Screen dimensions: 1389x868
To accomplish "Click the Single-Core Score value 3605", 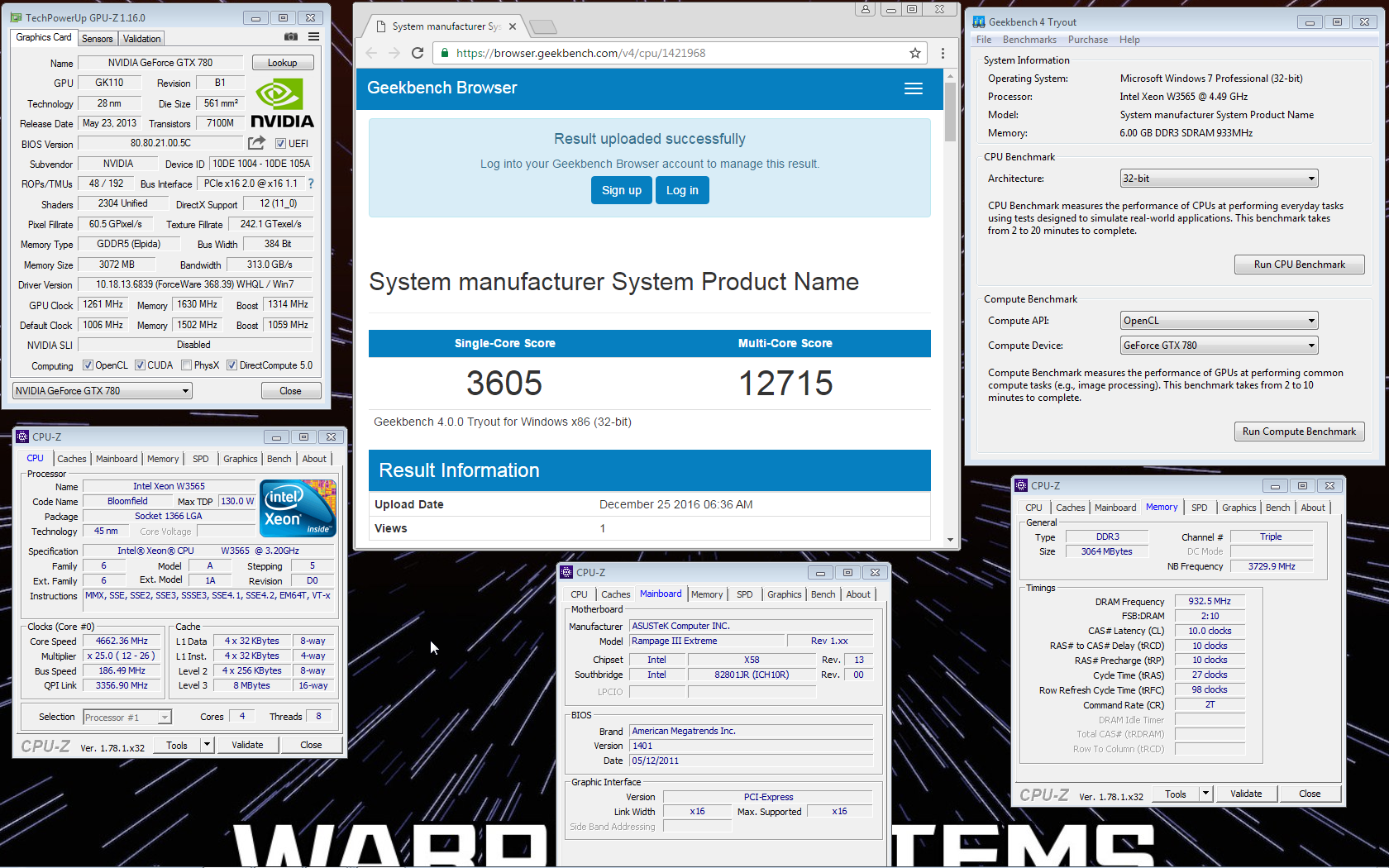I will [x=504, y=384].
